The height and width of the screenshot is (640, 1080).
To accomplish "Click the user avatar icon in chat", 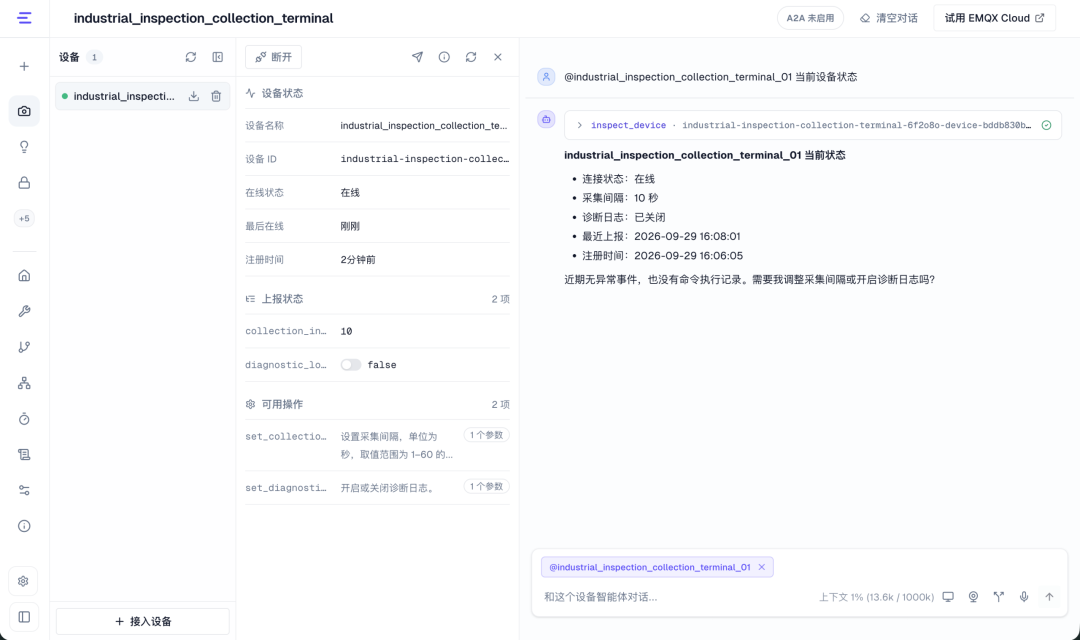I will [546, 76].
